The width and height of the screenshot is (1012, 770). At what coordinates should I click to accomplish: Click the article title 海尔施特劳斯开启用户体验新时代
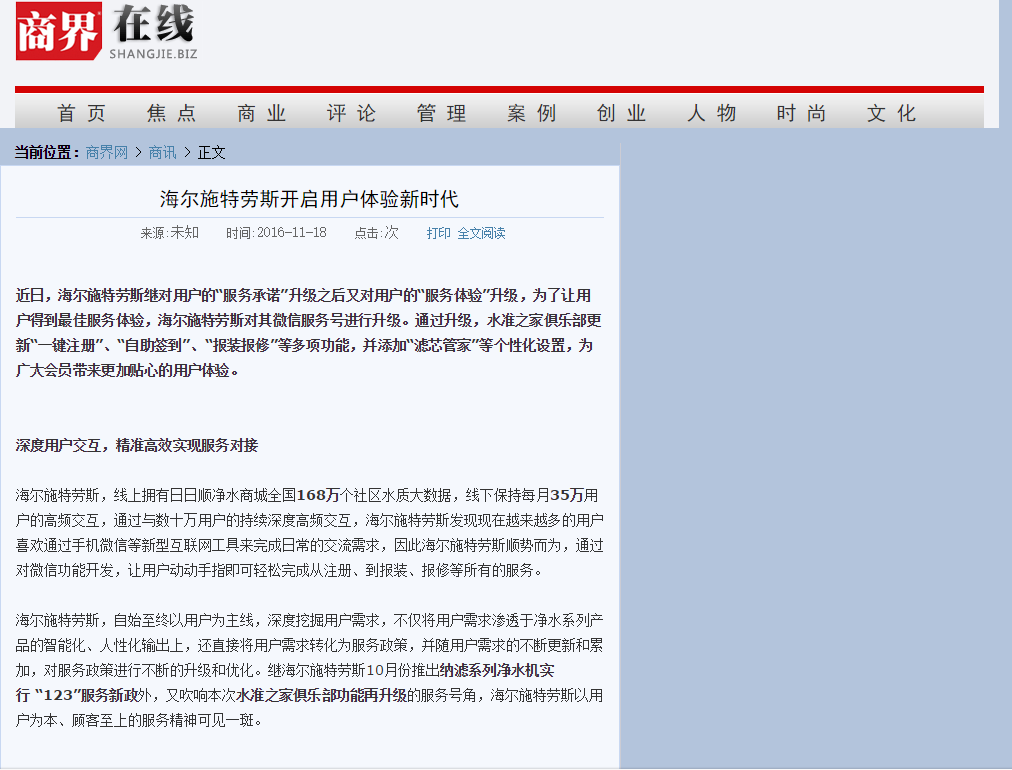309,199
